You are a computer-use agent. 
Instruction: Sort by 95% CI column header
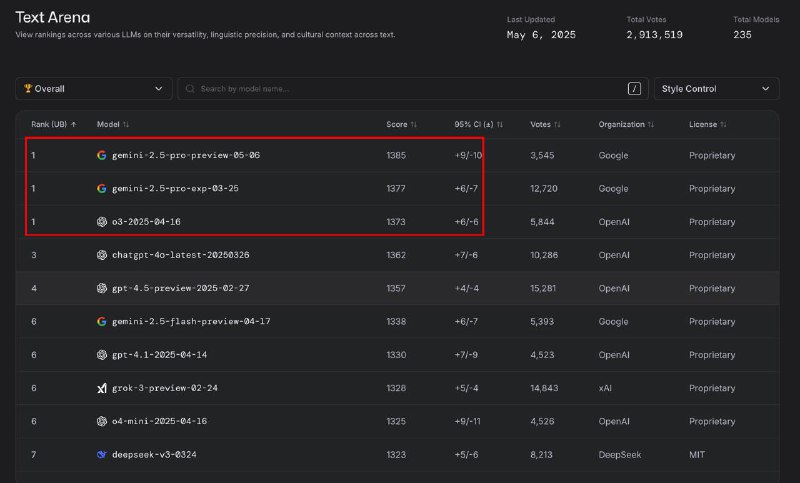479,124
